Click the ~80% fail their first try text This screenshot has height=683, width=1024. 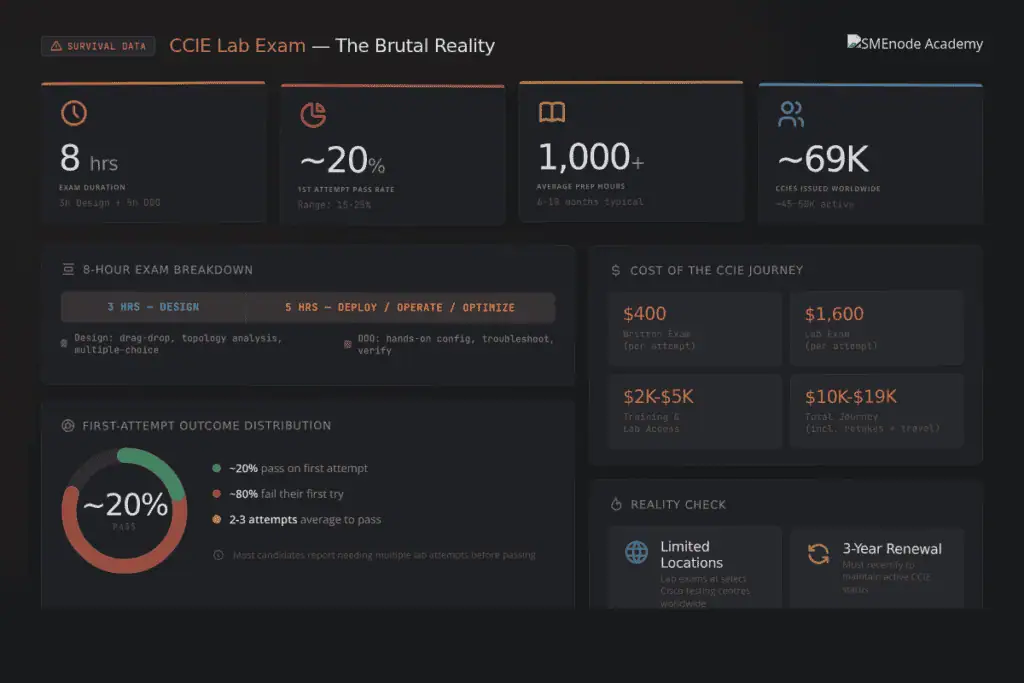point(286,494)
